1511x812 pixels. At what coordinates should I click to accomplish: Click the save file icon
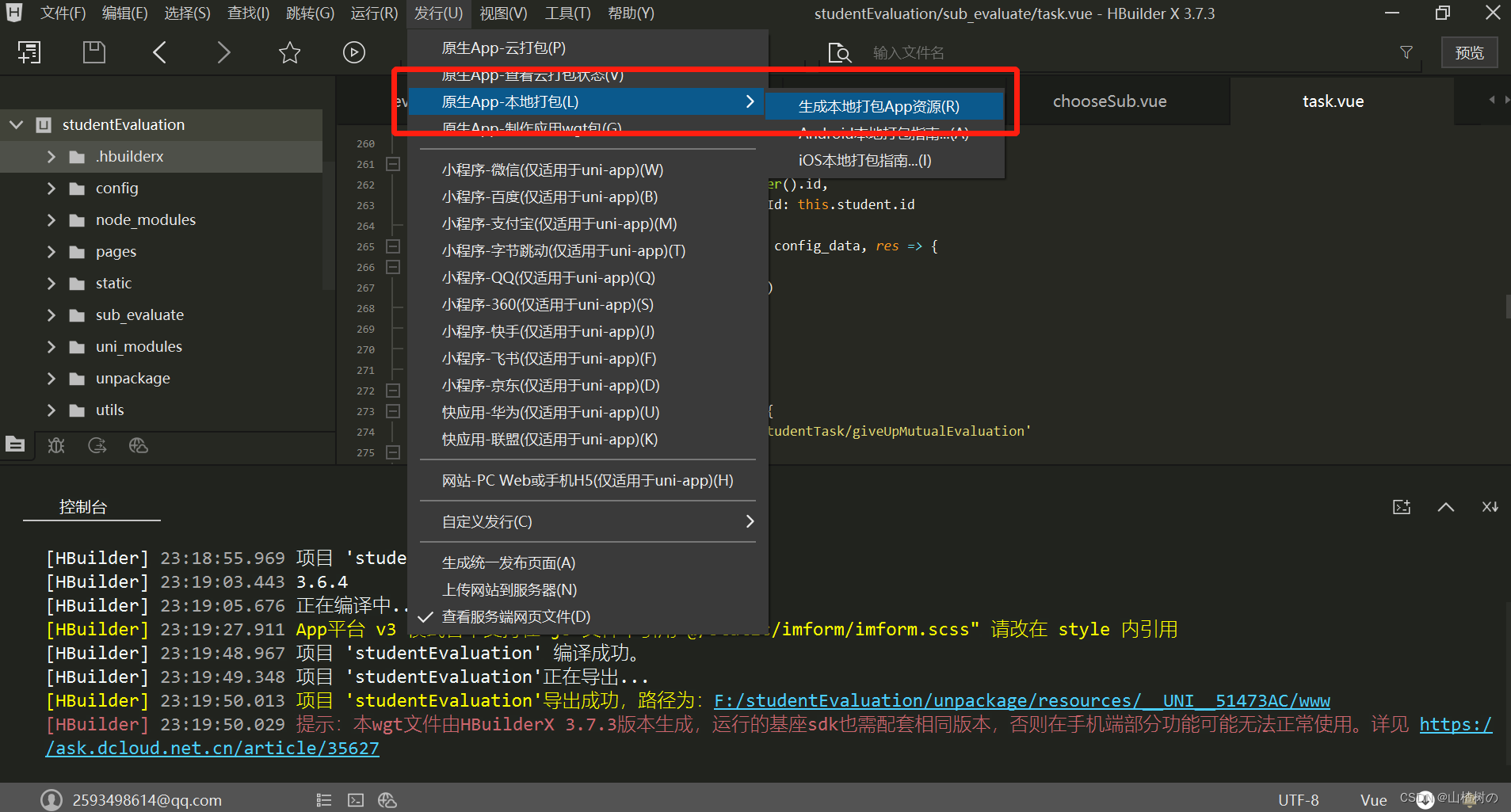94,52
